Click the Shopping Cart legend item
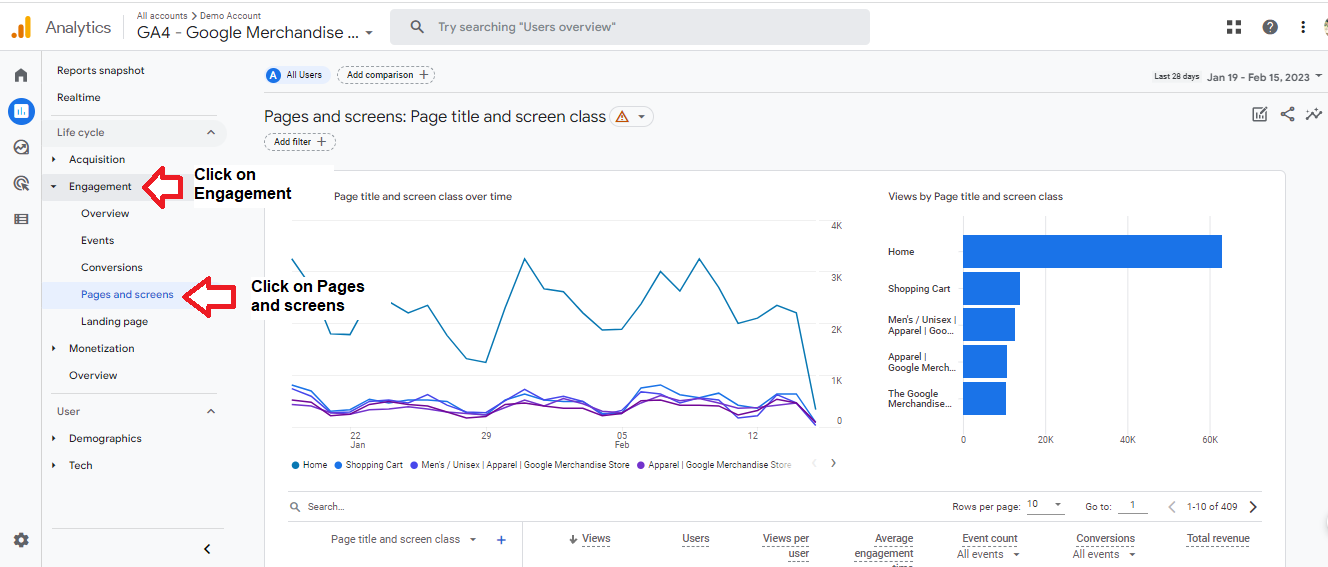Viewport: 1328px width, 567px height. click(369, 464)
